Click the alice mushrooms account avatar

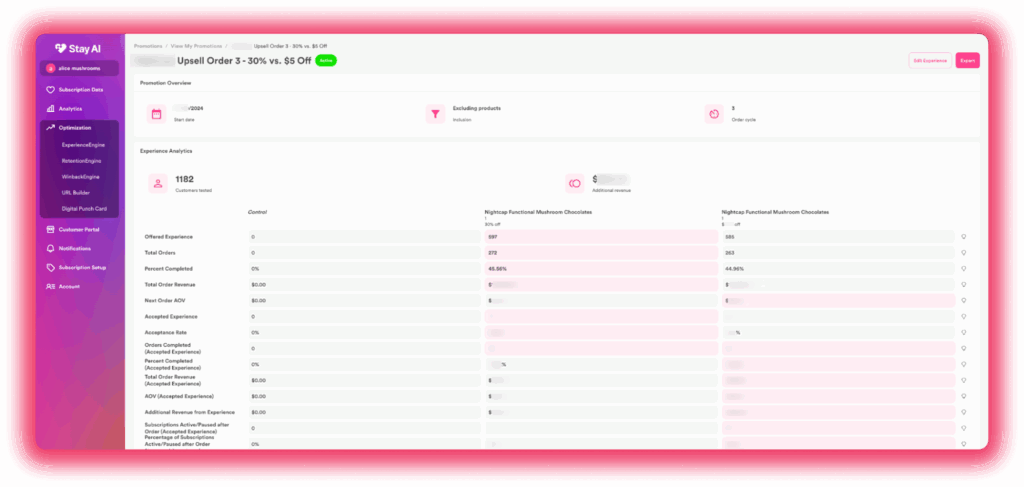pyautogui.click(x=50, y=68)
